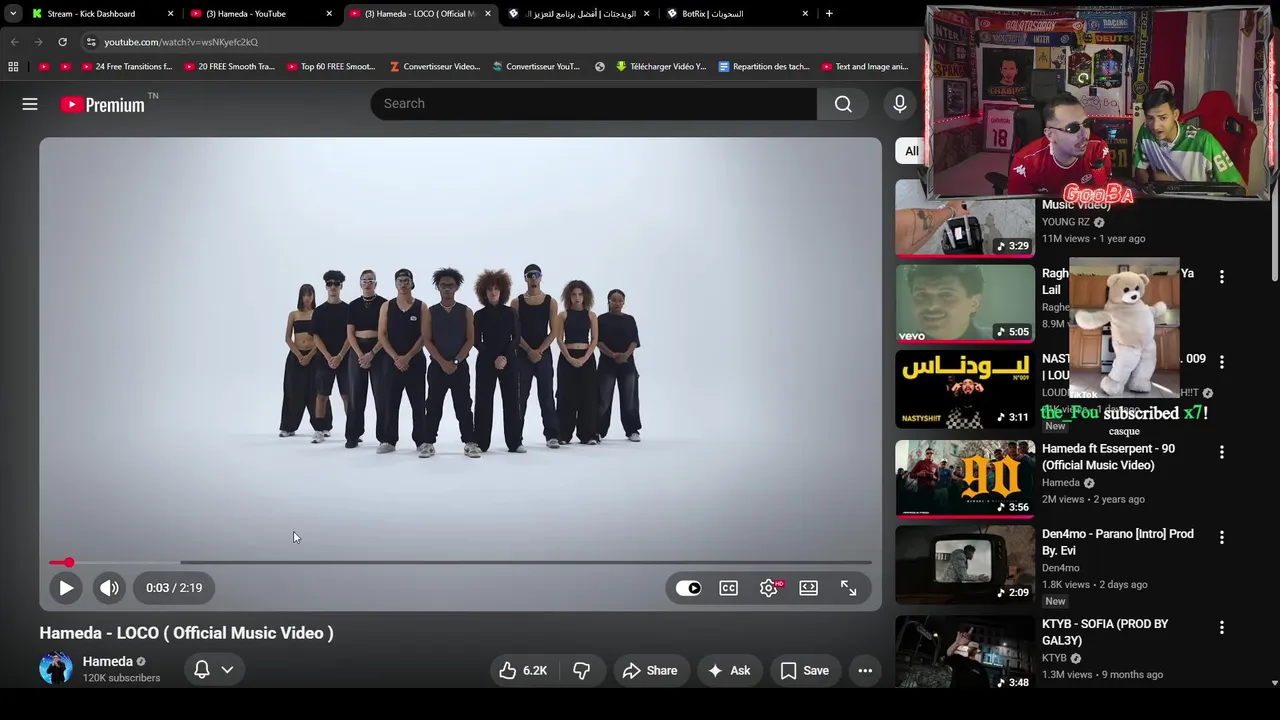Share the Hameda LOCO video

pos(650,671)
